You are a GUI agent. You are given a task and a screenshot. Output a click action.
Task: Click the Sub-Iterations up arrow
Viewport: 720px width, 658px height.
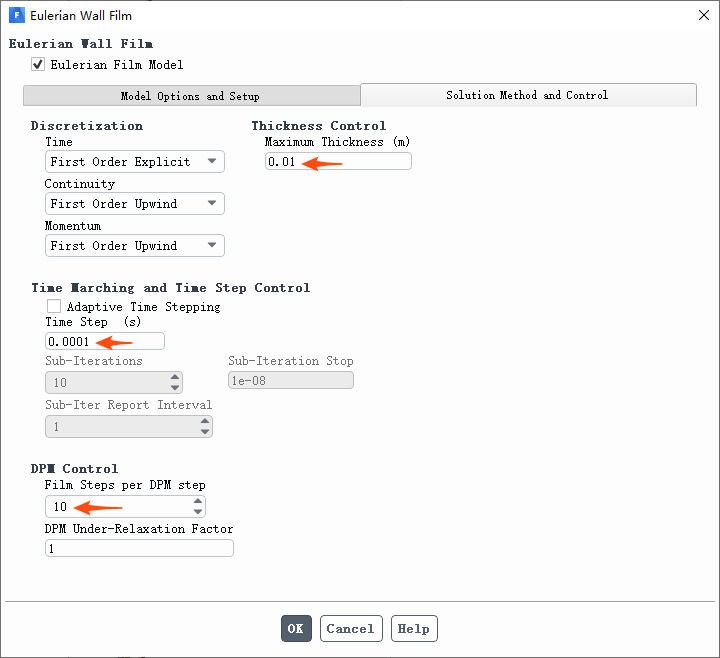[x=175, y=377]
